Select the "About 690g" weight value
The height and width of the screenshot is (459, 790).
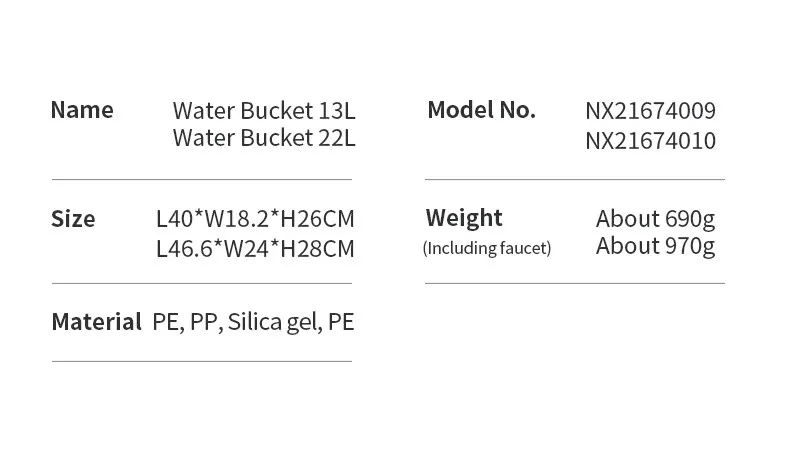[x=655, y=218]
